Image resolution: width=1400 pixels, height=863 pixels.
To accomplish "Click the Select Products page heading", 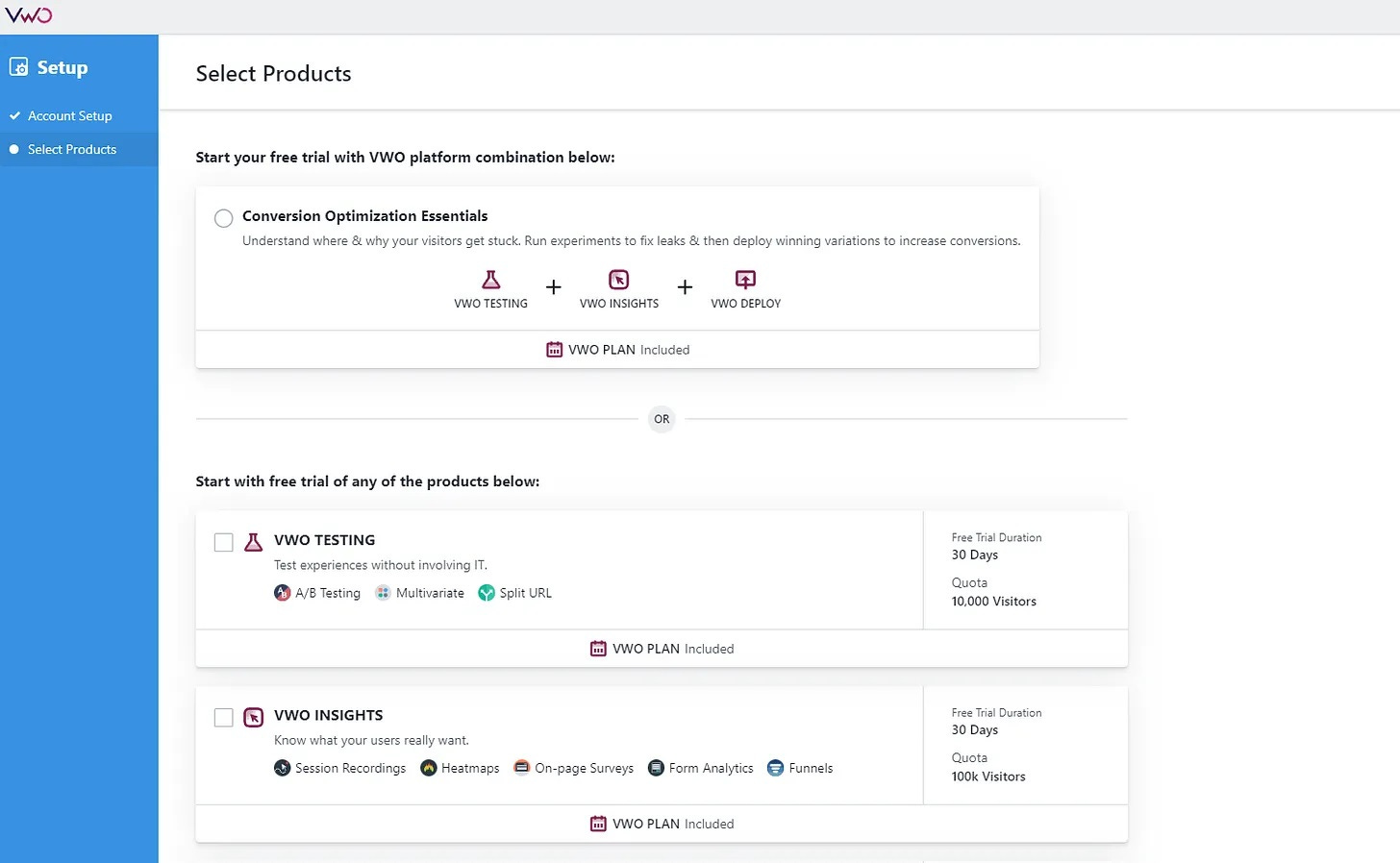I will 274,74.
